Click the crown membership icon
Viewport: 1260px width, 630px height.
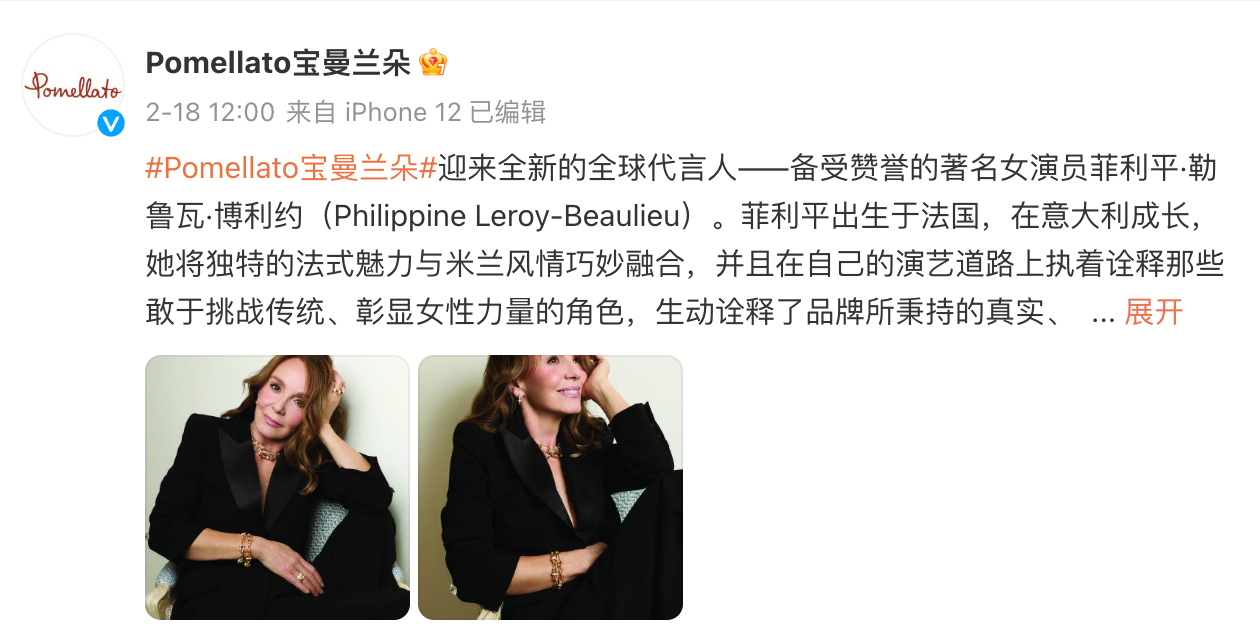pyautogui.click(x=433, y=63)
